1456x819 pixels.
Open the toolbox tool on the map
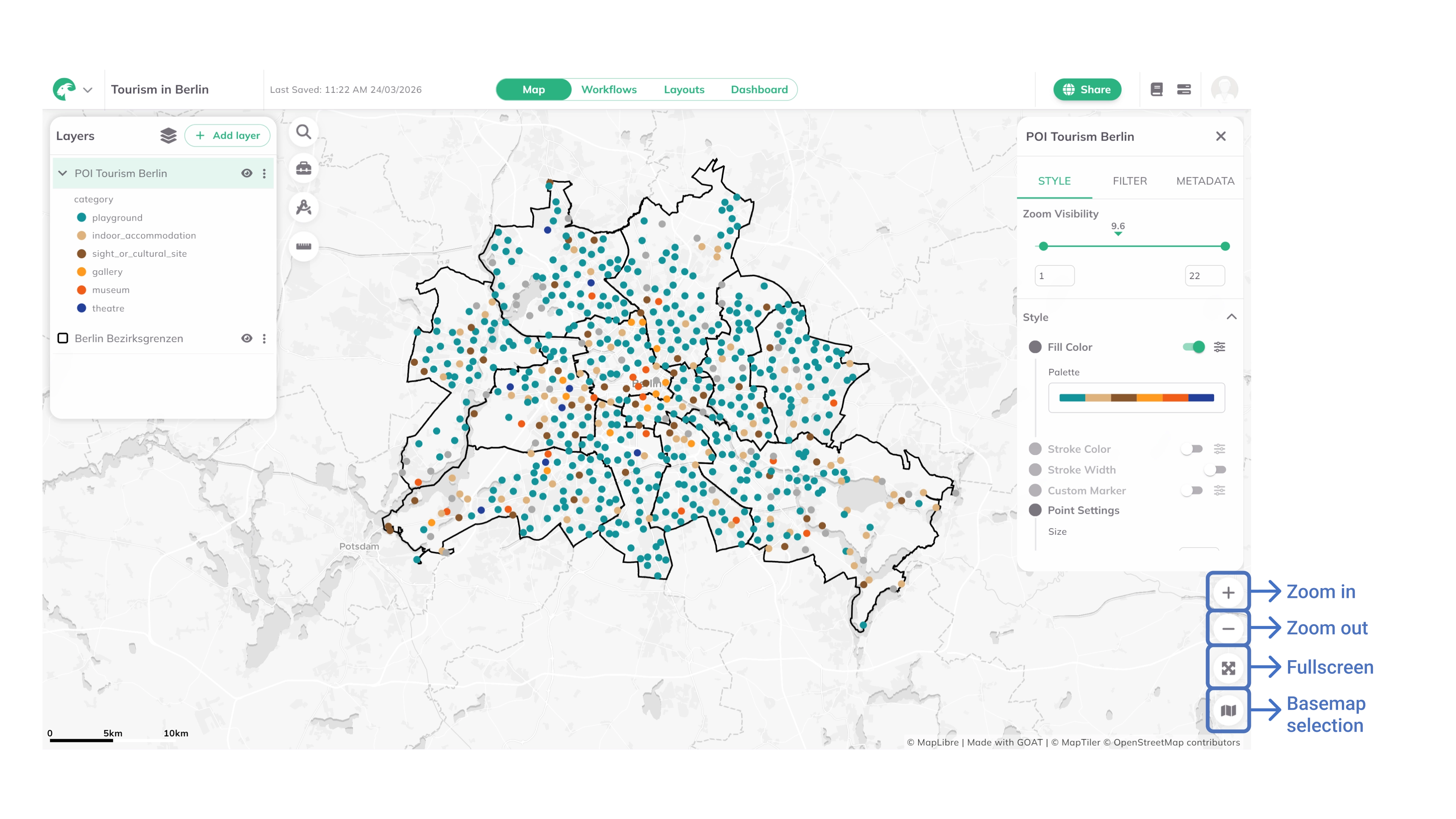click(303, 168)
